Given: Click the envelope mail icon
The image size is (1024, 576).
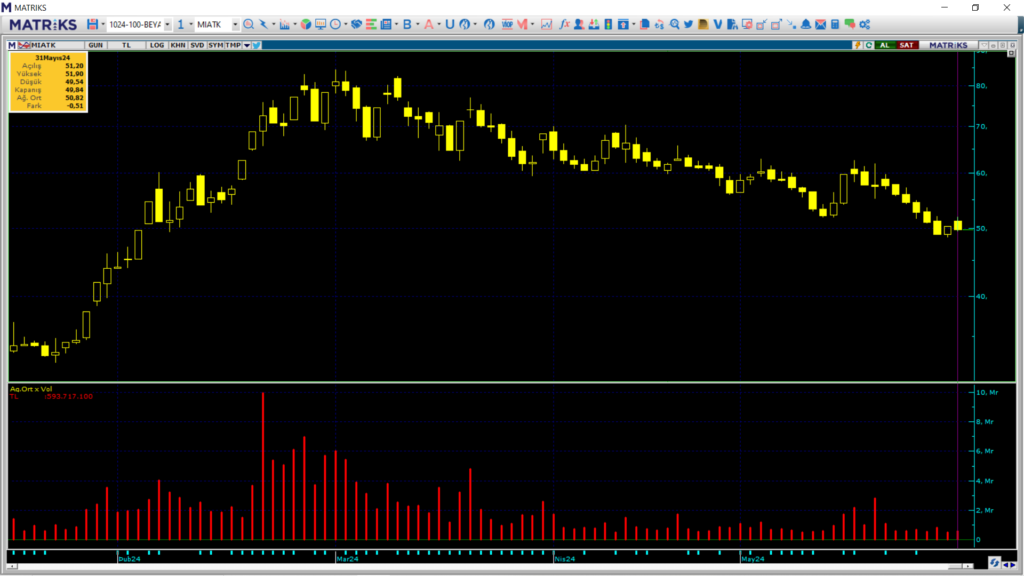Looking at the screenshot, I should 820,24.
